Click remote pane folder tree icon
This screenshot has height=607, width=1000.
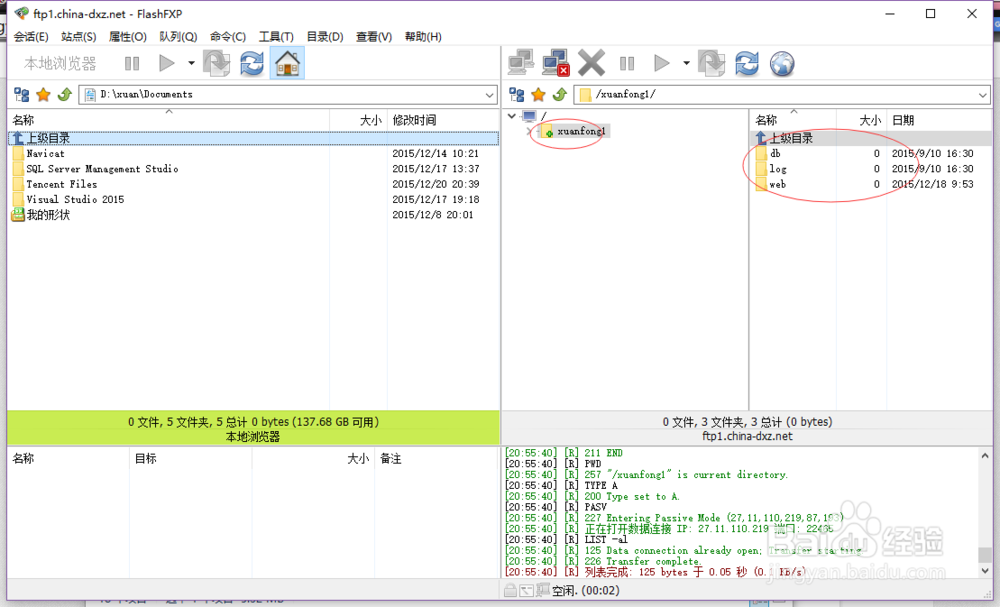[x=517, y=95]
